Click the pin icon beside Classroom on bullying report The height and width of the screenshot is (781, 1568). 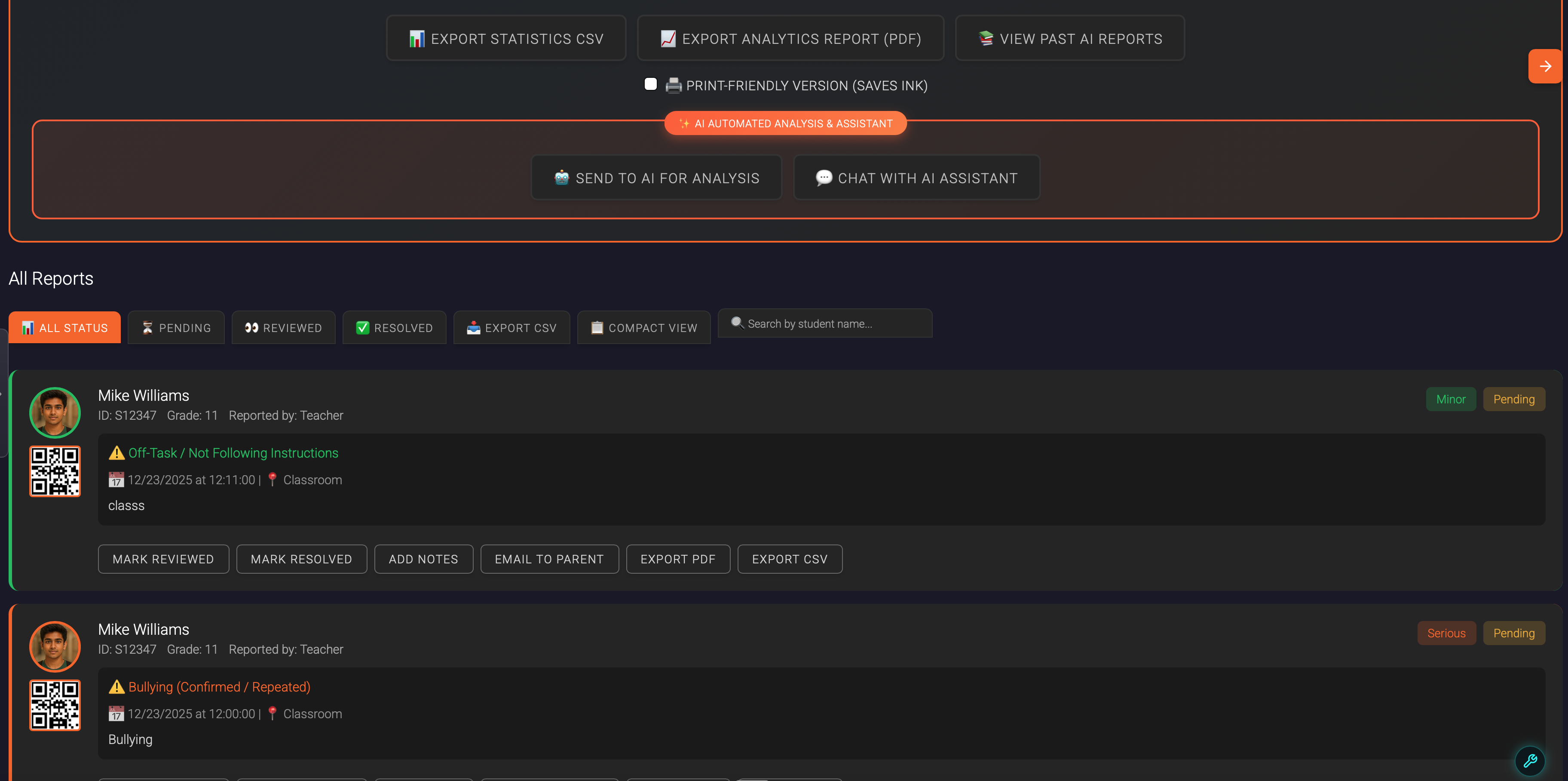point(272,713)
